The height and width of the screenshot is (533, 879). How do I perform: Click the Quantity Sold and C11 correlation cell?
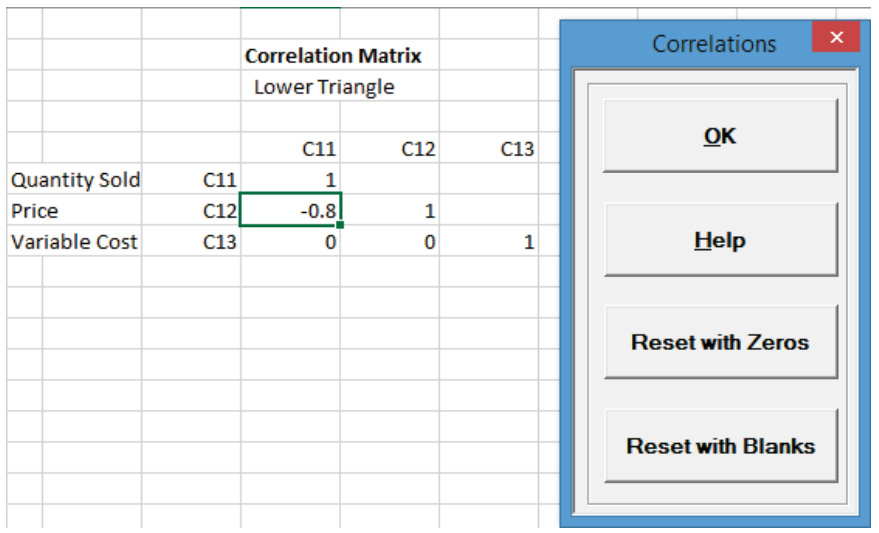point(290,180)
